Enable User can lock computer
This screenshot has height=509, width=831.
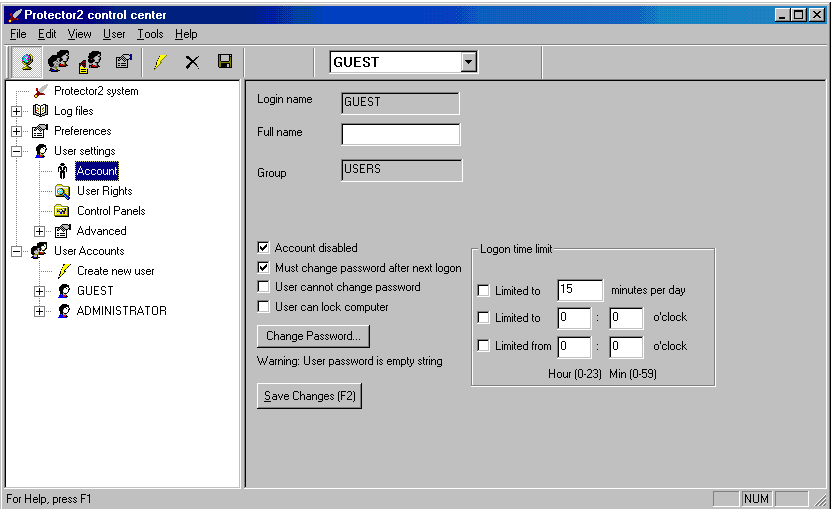coord(263,307)
